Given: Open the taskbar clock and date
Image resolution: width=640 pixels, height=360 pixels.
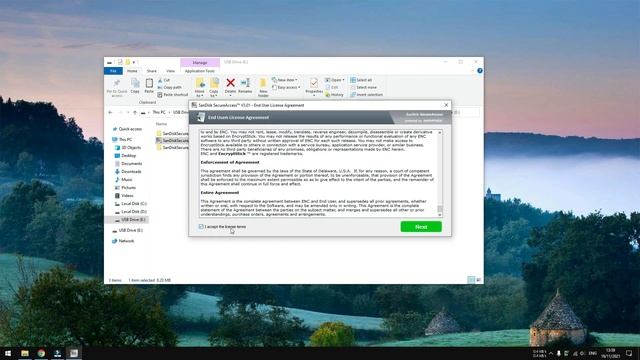Looking at the screenshot, I should pyautogui.click(x=610, y=353).
